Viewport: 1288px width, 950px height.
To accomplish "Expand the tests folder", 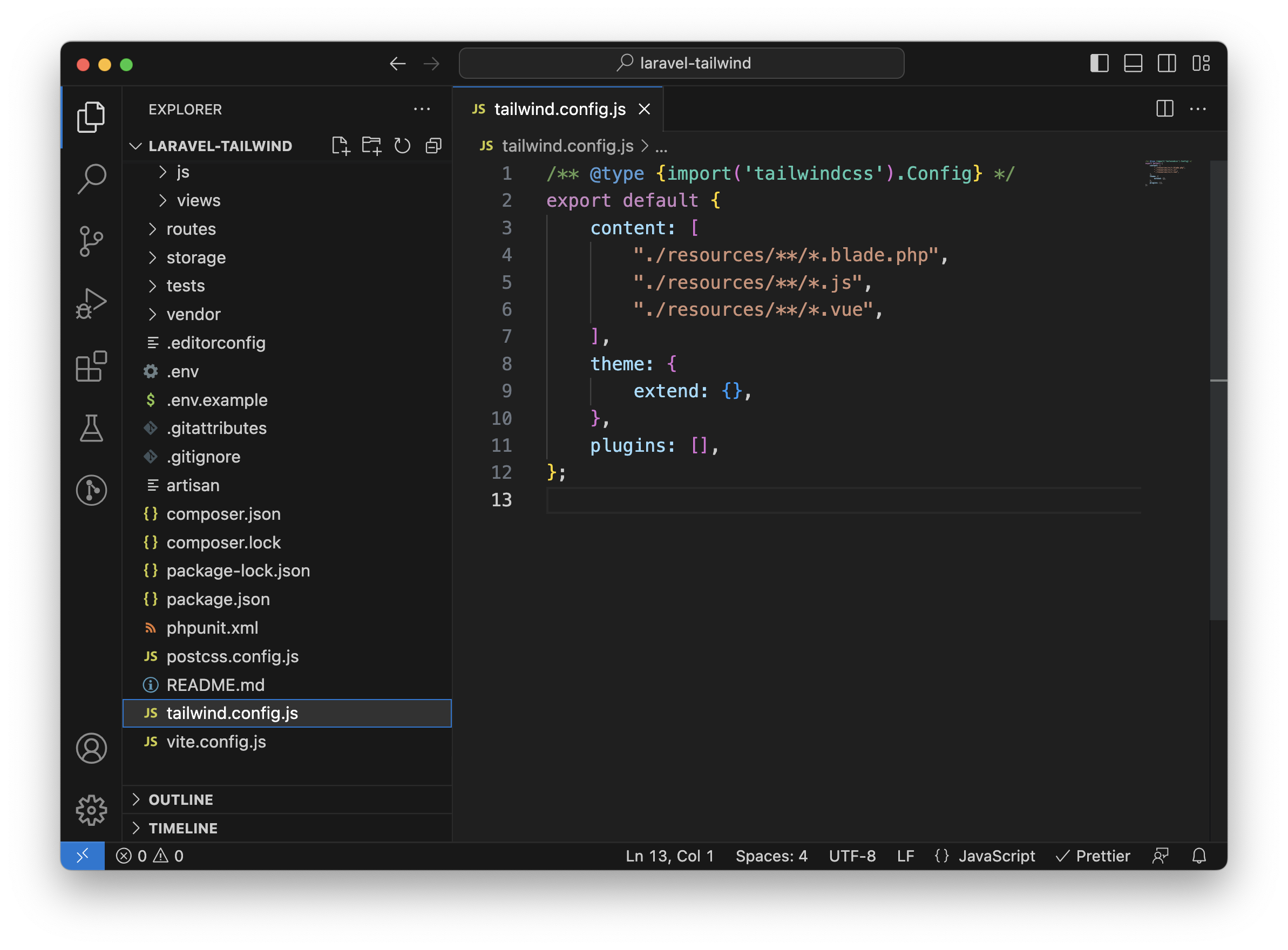I will (288, 286).
